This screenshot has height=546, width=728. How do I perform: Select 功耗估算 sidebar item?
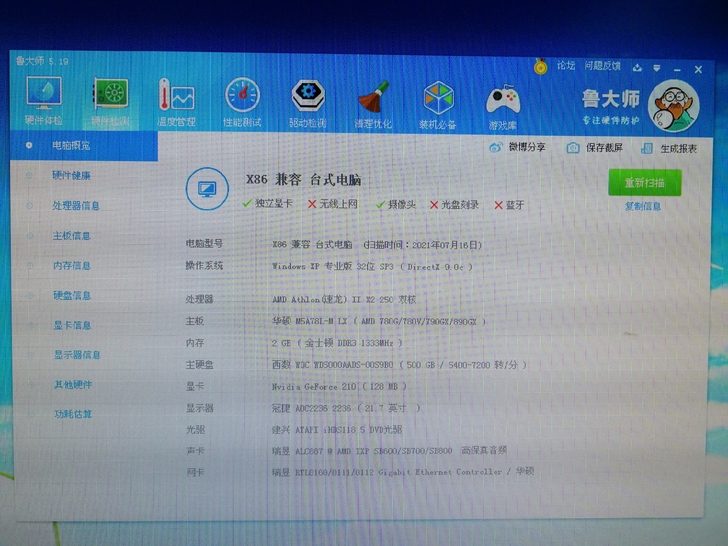pyautogui.click(x=73, y=414)
